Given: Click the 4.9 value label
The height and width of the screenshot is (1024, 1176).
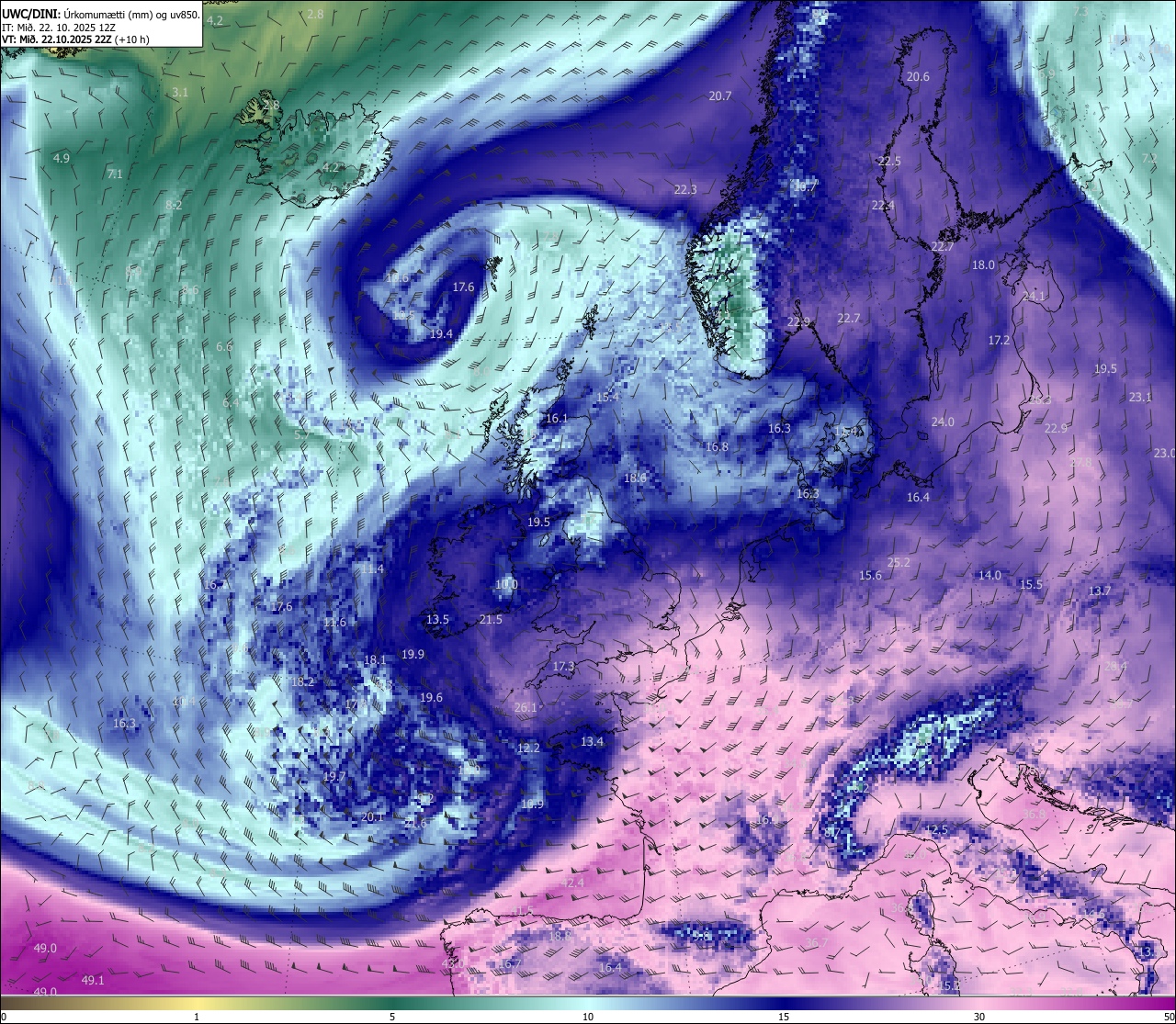Looking at the screenshot, I should tap(62, 159).
